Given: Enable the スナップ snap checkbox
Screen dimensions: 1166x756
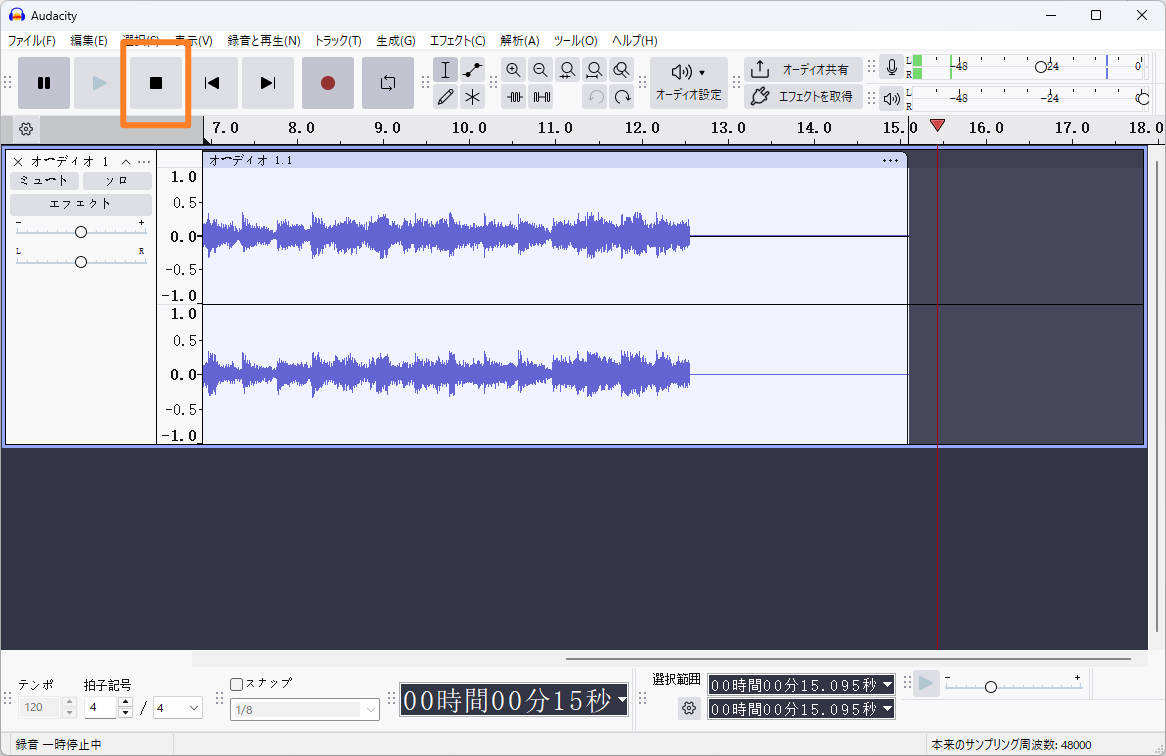Looking at the screenshot, I should pos(236,683).
